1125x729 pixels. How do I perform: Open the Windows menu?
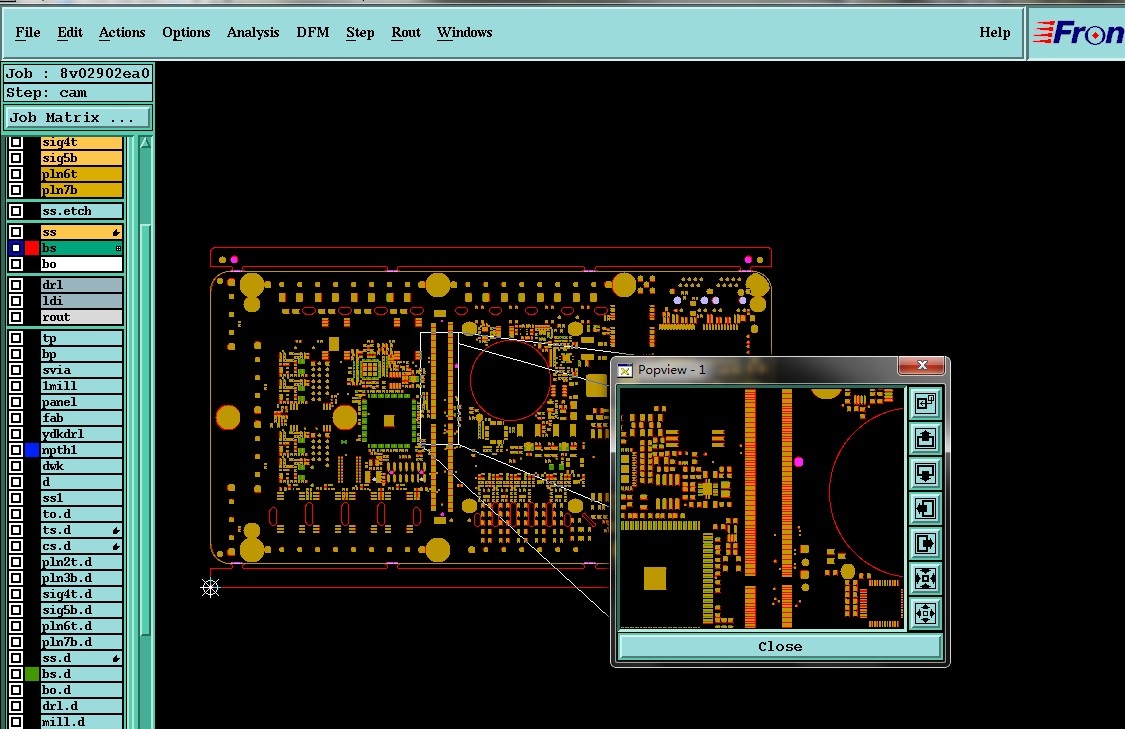(464, 32)
